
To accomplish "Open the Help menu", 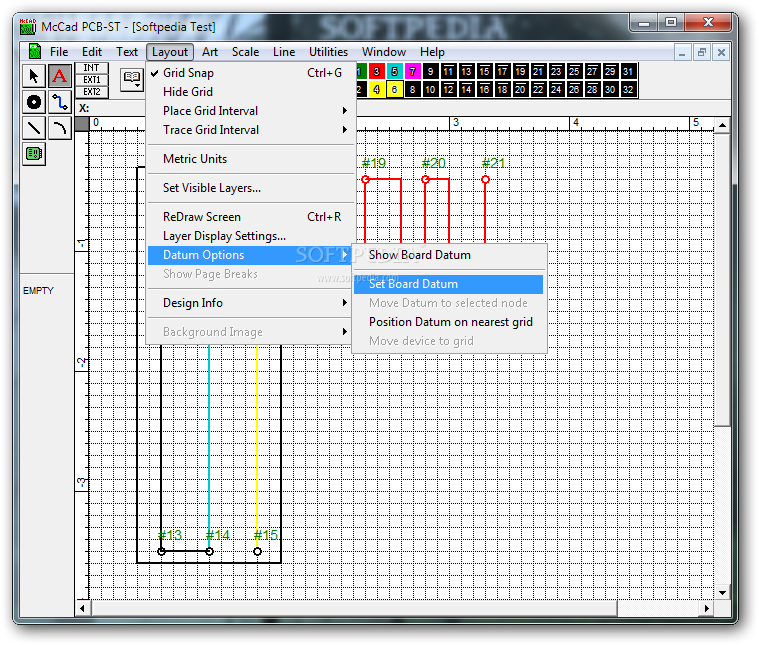I will [432, 52].
